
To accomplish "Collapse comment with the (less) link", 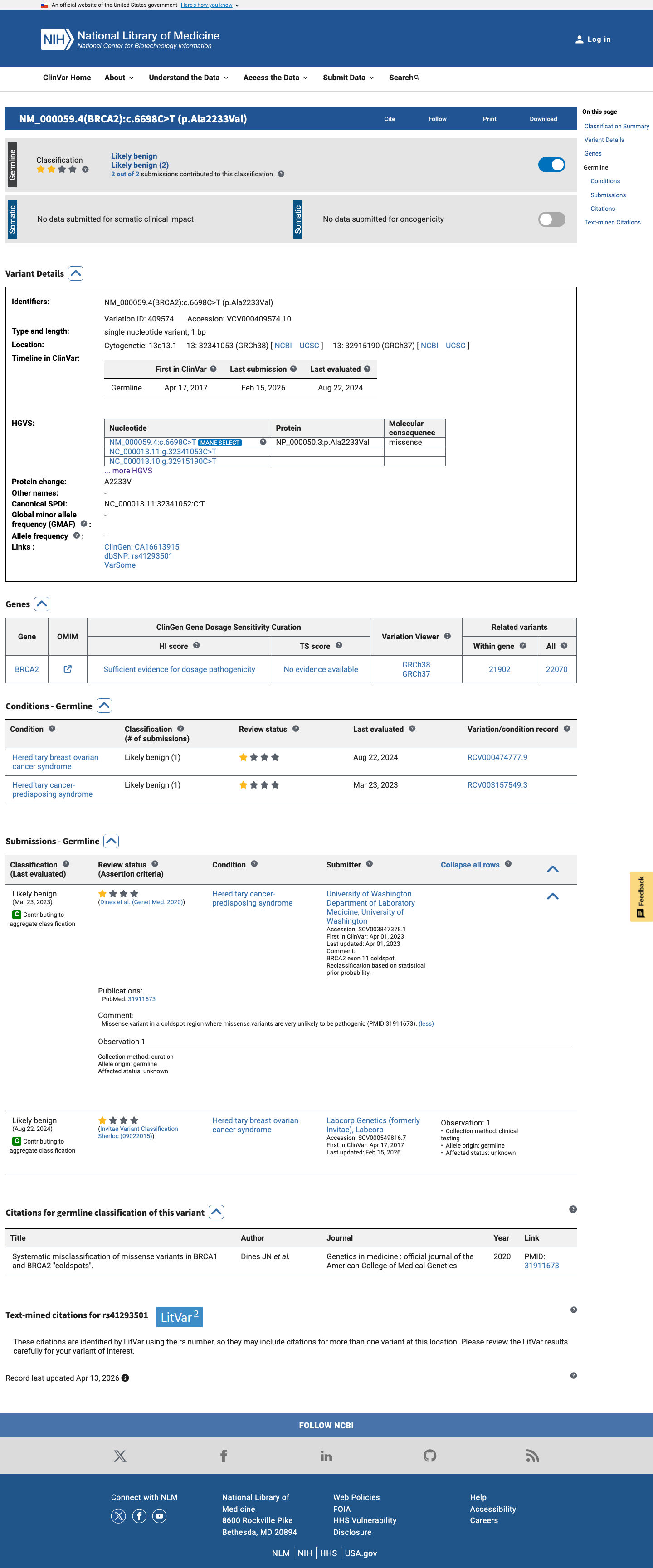I will 426,1024.
